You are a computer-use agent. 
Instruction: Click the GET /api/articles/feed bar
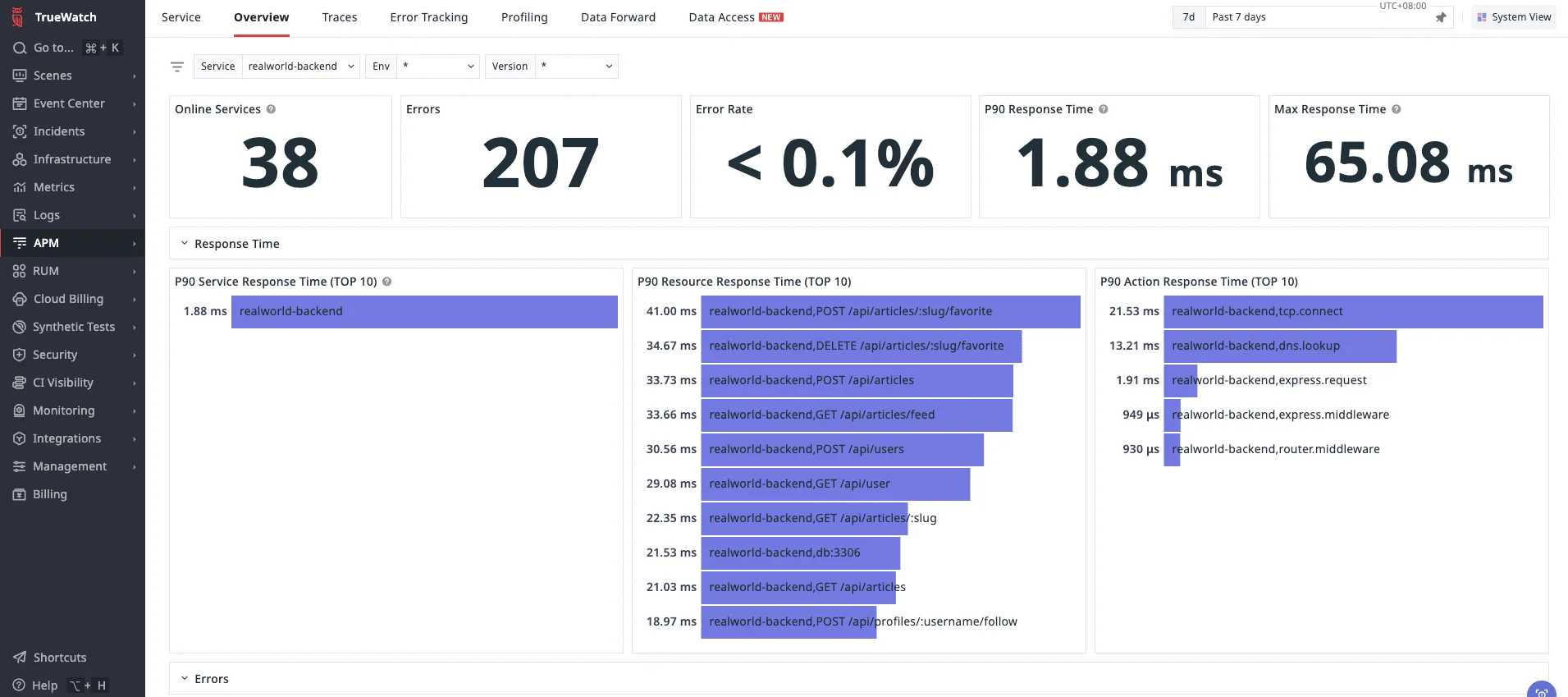(857, 415)
